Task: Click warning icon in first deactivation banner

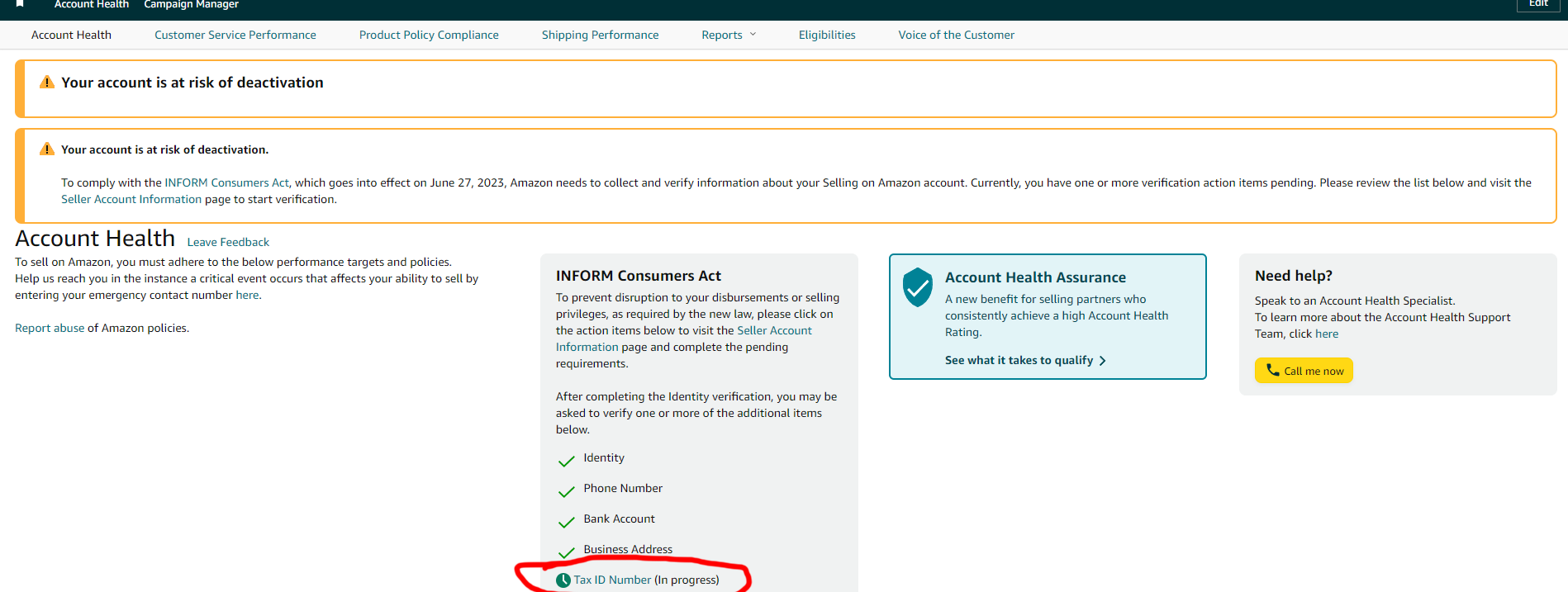Action: pos(47,83)
